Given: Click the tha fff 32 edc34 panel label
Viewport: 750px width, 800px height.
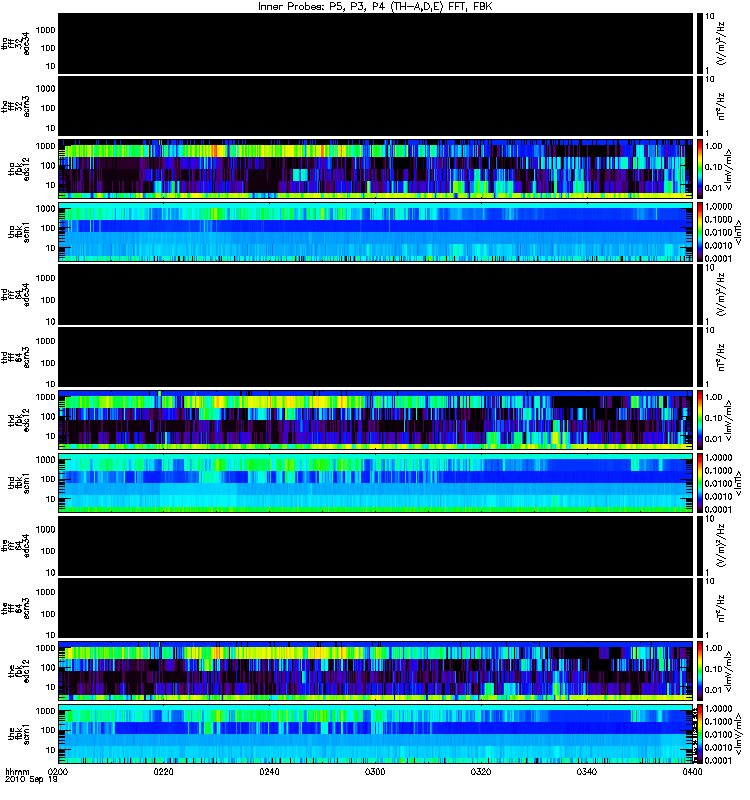Looking at the screenshot, I should tap(16, 43).
